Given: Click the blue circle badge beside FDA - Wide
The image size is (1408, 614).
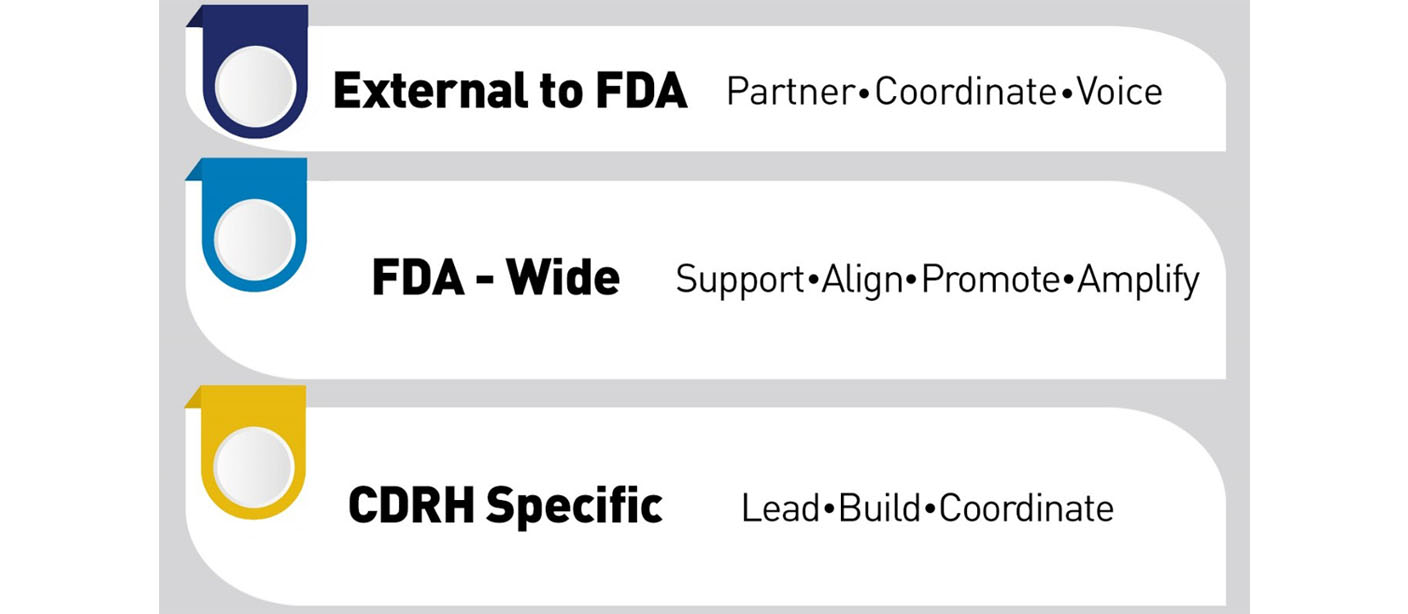Looking at the screenshot, I should point(255,239).
